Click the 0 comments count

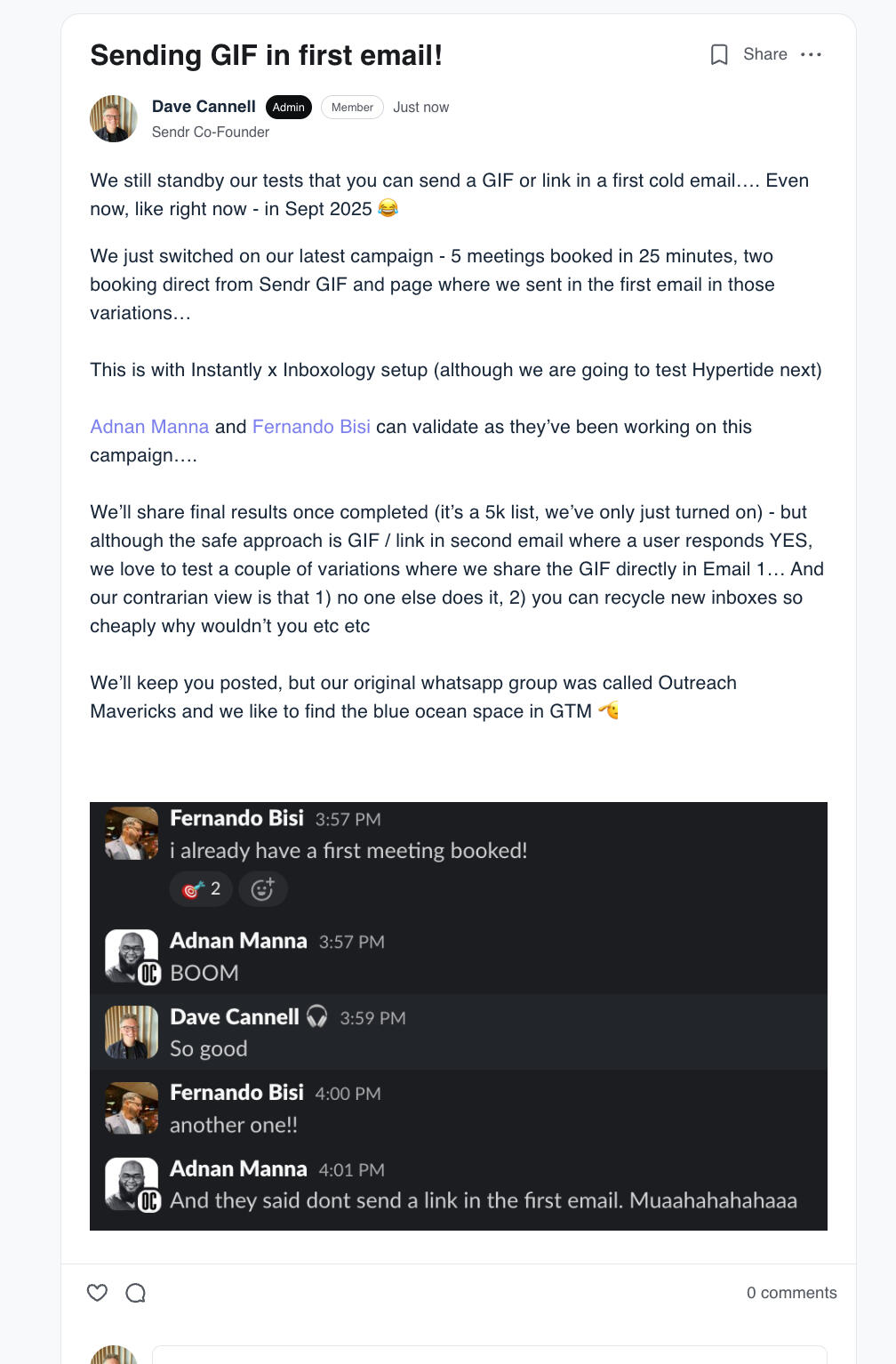[791, 1293]
